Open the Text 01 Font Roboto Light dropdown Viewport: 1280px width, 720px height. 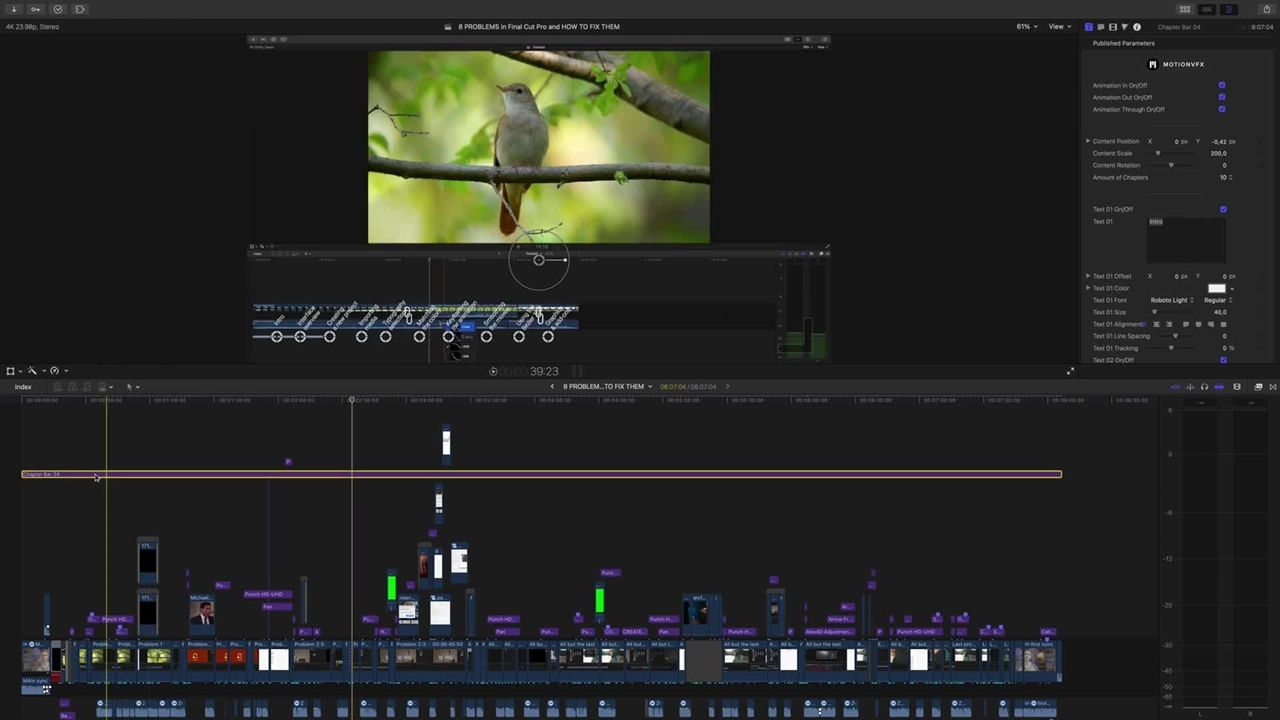(1171, 300)
